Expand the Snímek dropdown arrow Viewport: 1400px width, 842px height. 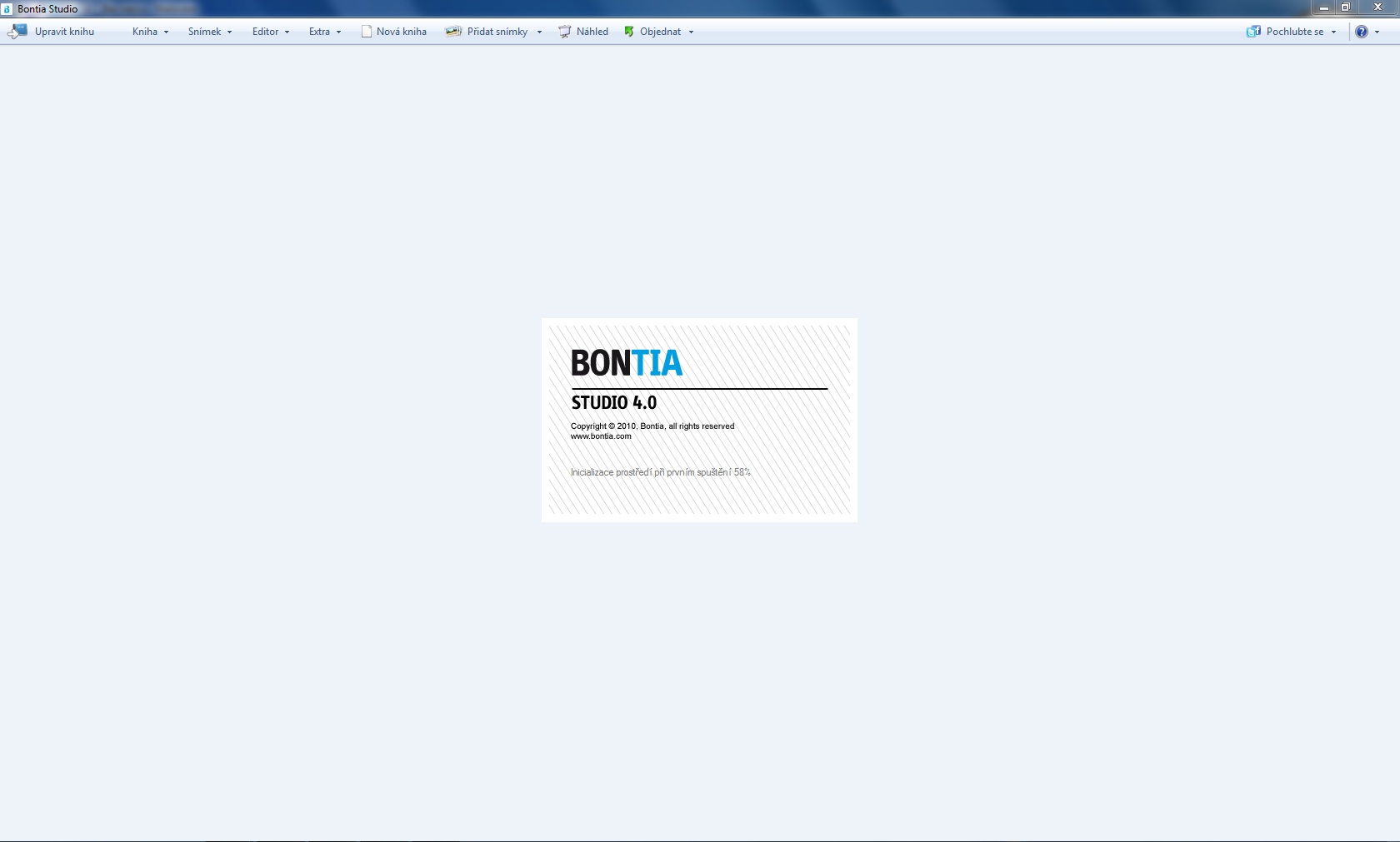230,32
